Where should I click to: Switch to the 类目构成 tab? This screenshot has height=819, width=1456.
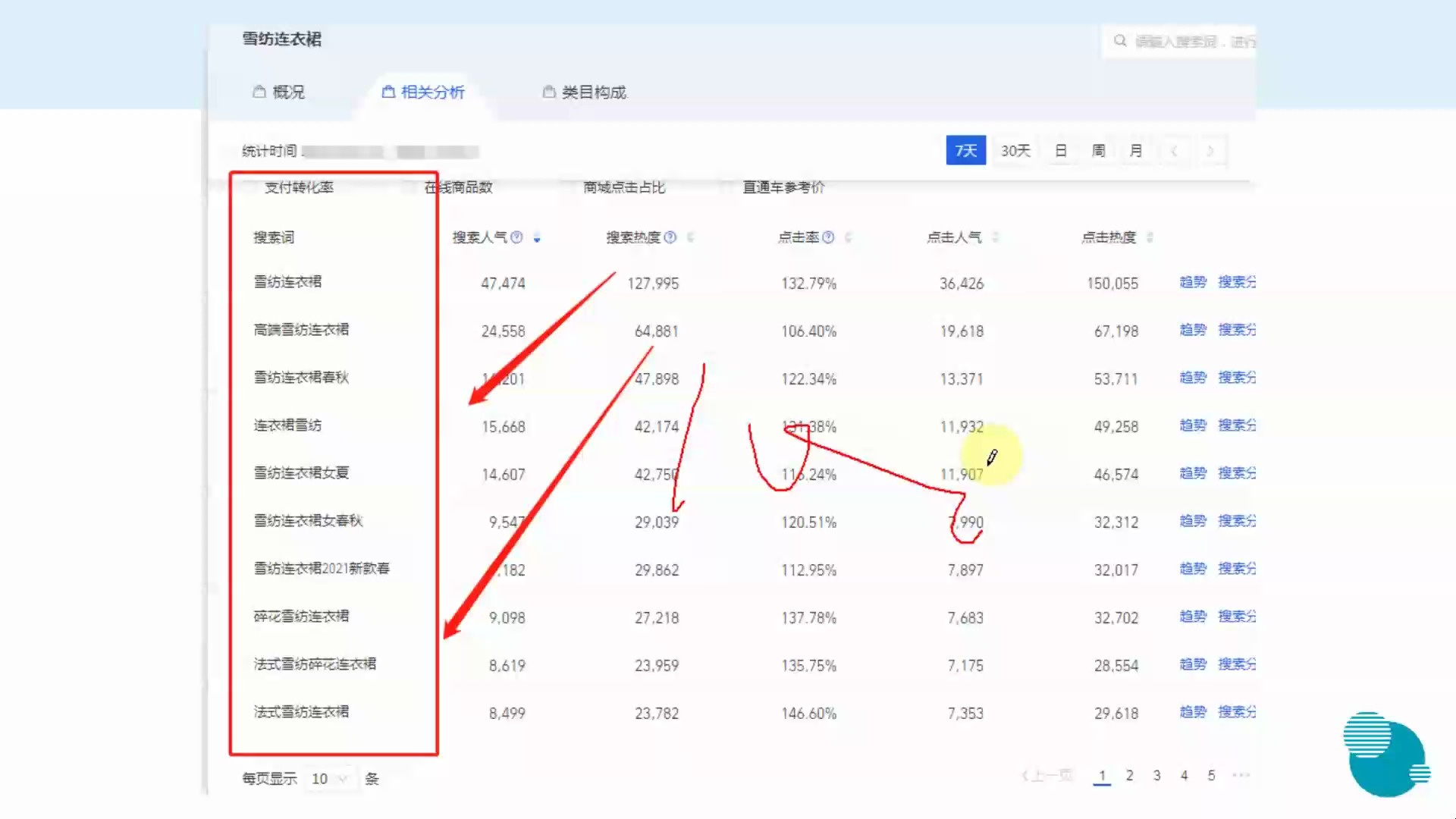[585, 93]
